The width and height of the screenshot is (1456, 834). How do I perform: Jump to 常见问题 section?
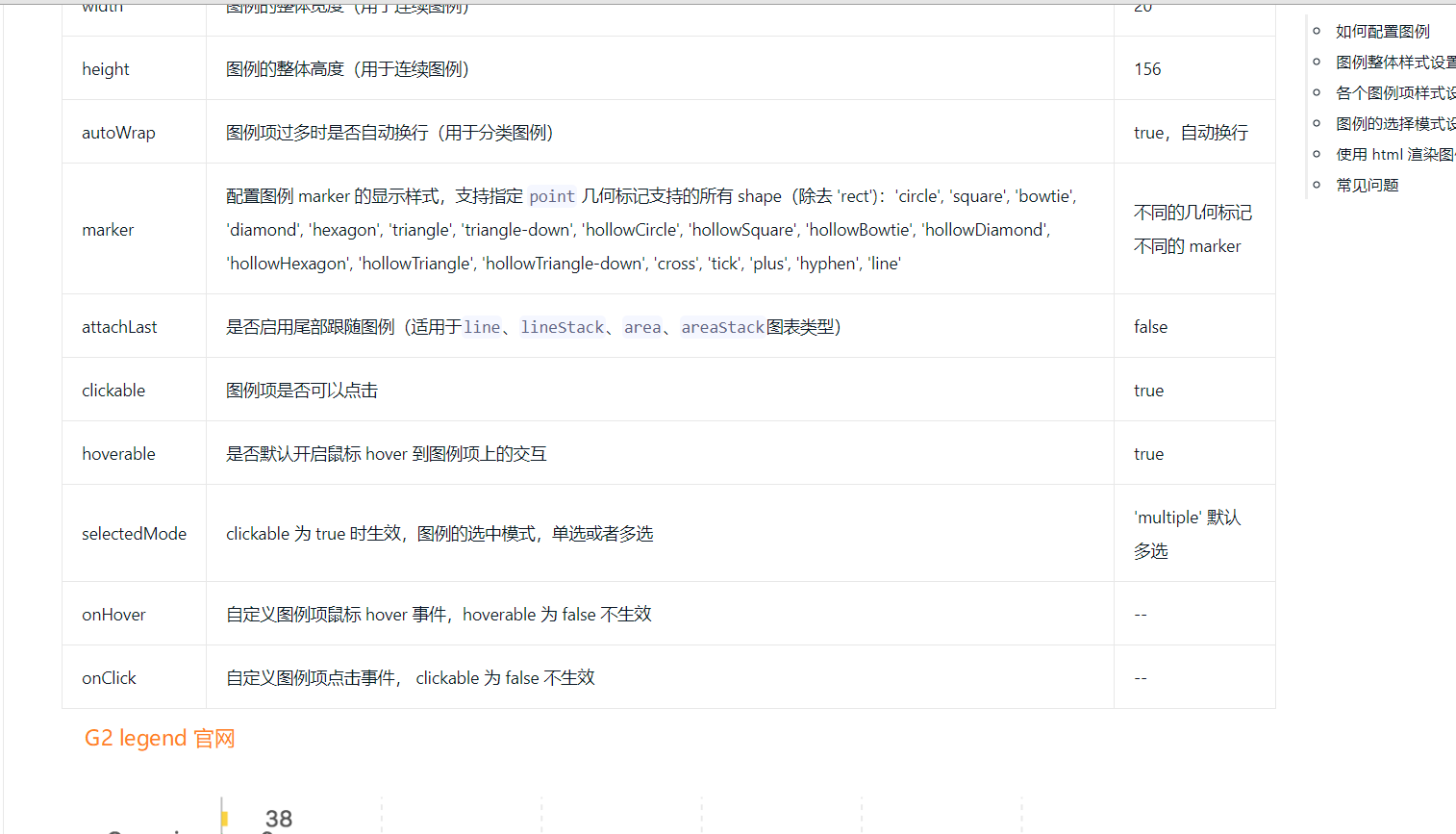pyautogui.click(x=1367, y=186)
